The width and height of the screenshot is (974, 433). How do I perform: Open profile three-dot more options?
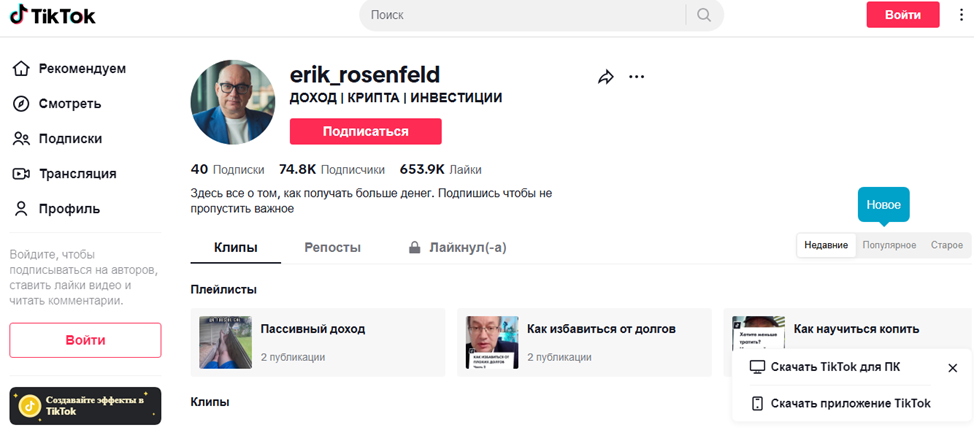point(637,77)
